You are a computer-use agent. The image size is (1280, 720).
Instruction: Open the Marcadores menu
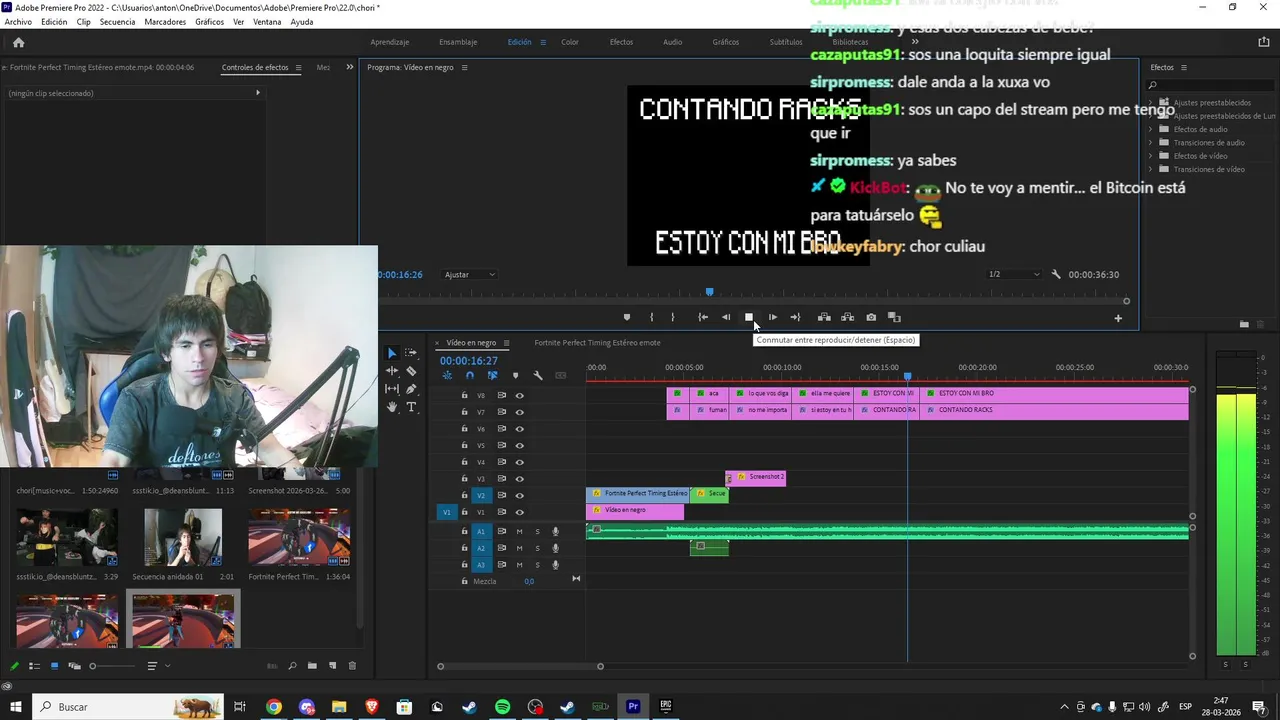[165, 22]
